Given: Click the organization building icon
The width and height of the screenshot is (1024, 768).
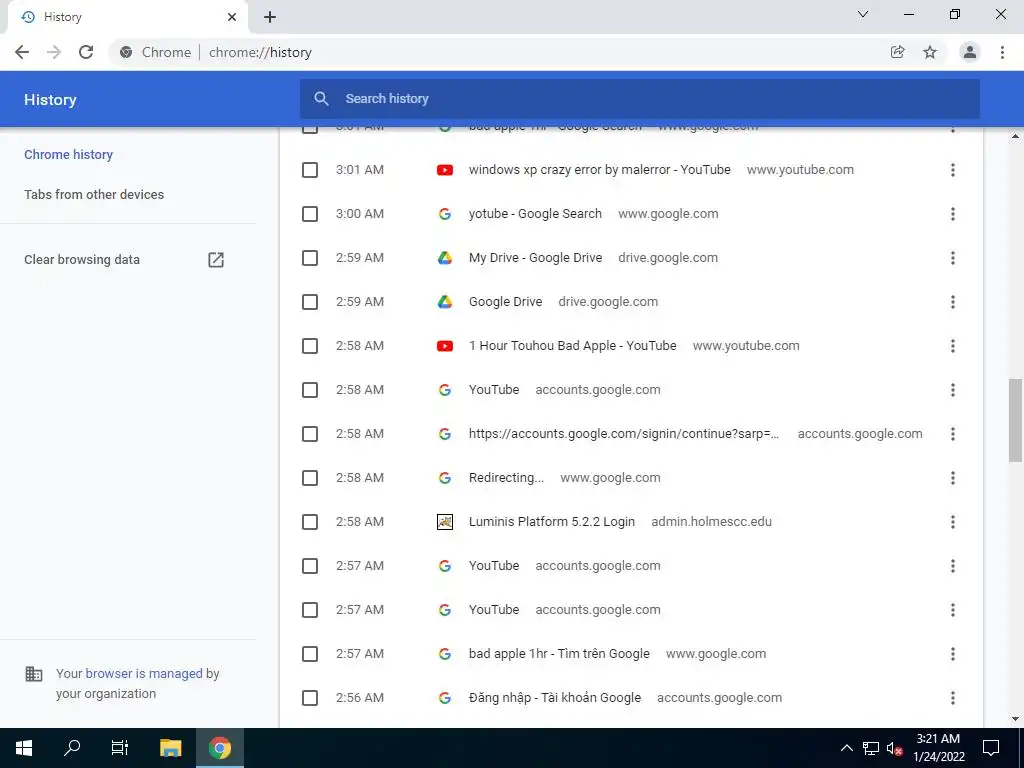Looking at the screenshot, I should click(33, 674).
